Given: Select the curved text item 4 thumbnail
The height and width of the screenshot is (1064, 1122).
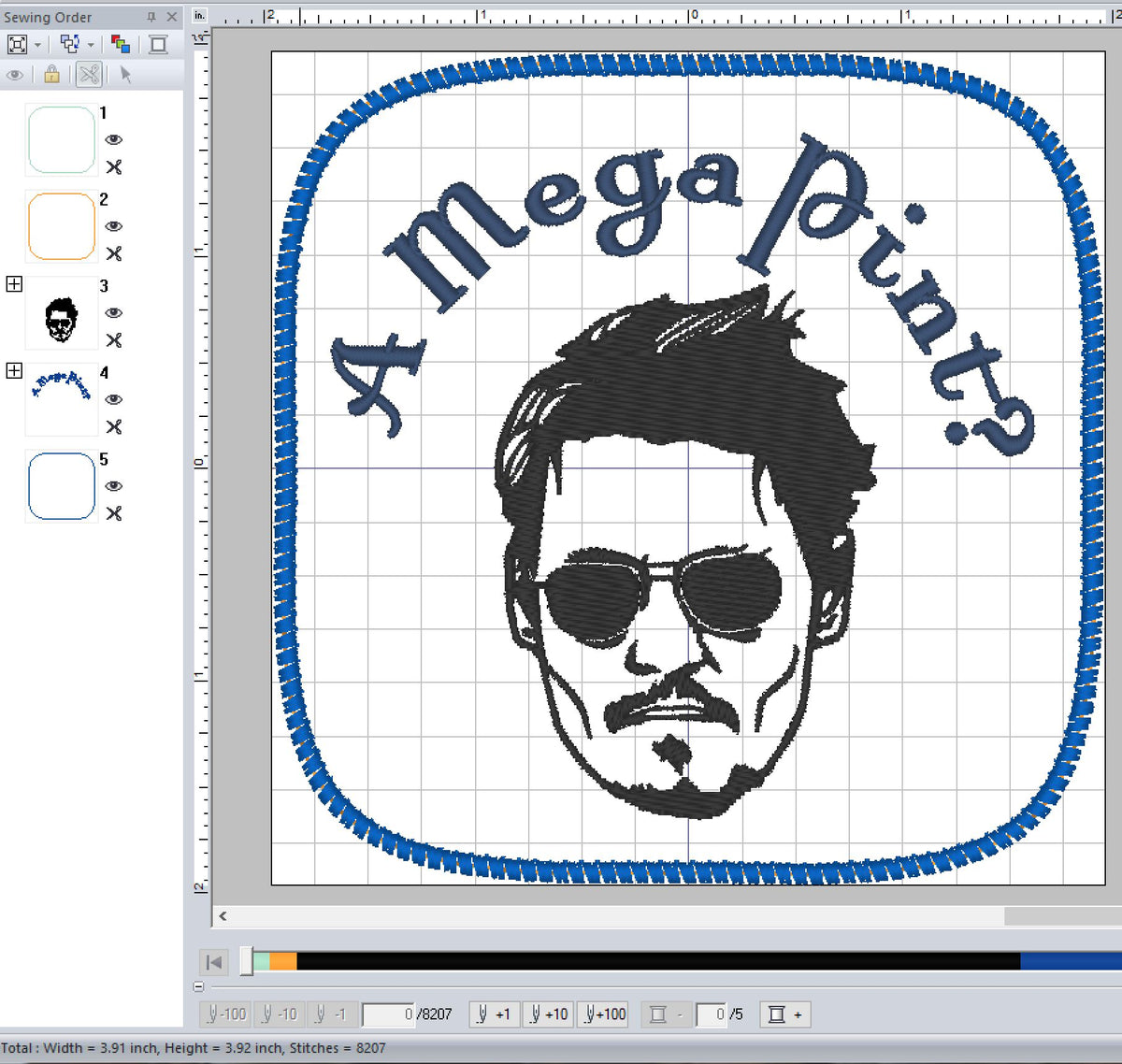Looking at the screenshot, I should (x=62, y=400).
